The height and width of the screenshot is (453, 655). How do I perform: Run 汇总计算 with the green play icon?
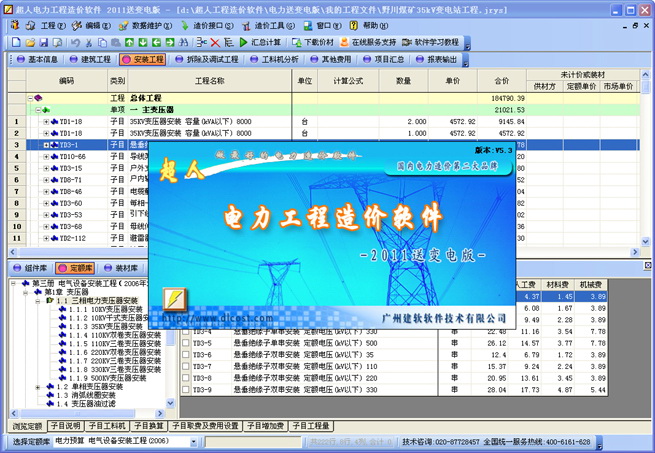tap(244, 42)
